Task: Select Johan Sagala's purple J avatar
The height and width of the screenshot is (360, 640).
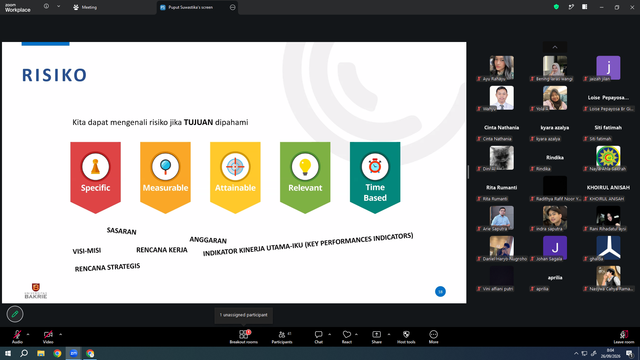Action: (555, 247)
